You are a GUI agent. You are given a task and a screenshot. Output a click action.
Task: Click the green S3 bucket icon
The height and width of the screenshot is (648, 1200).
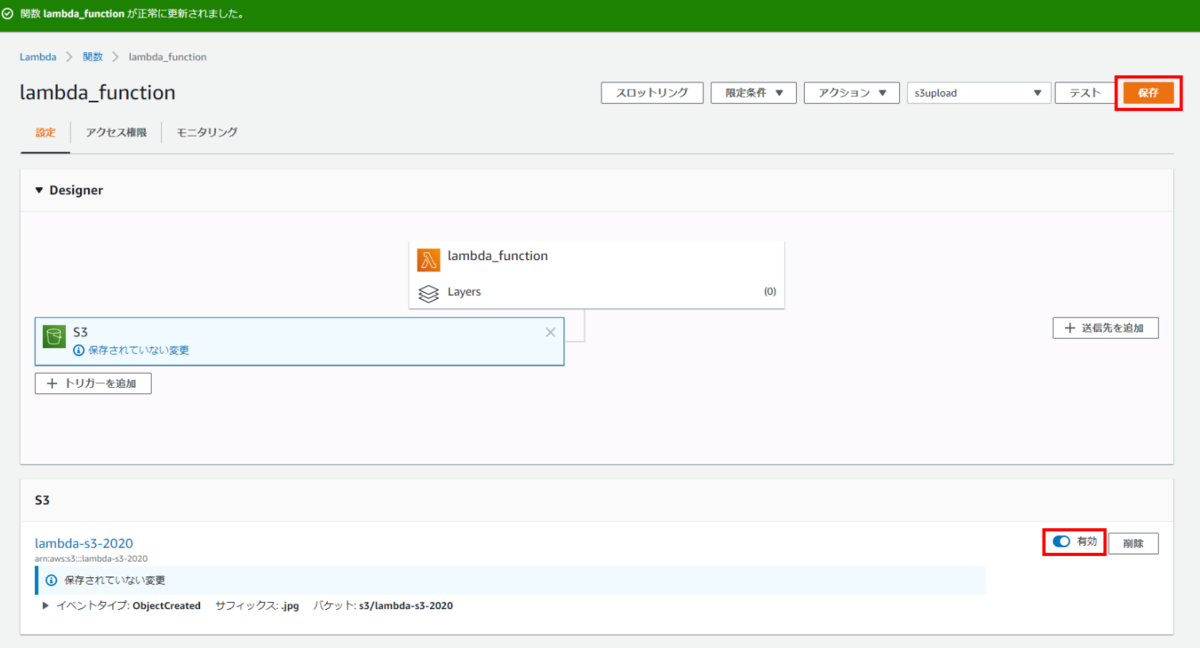pos(54,336)
